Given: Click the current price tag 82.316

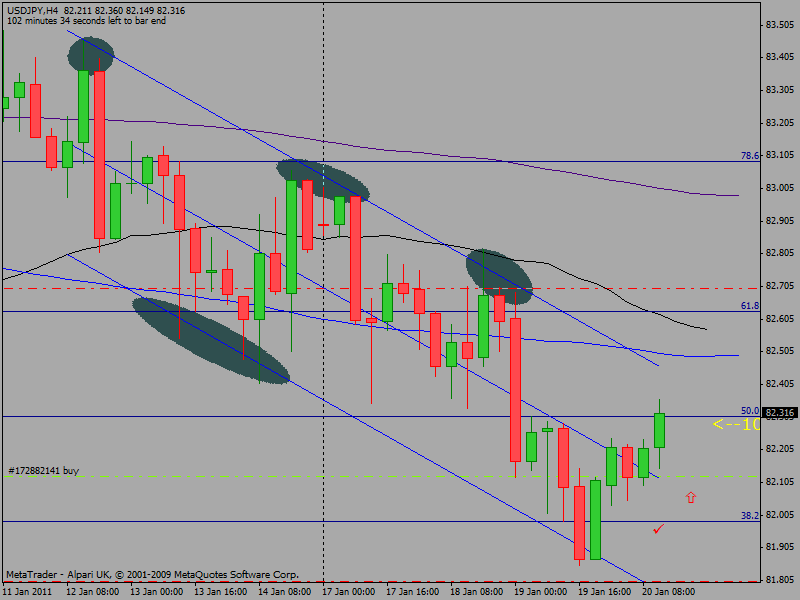Looking at the screenshot, I should click(780, 413).
